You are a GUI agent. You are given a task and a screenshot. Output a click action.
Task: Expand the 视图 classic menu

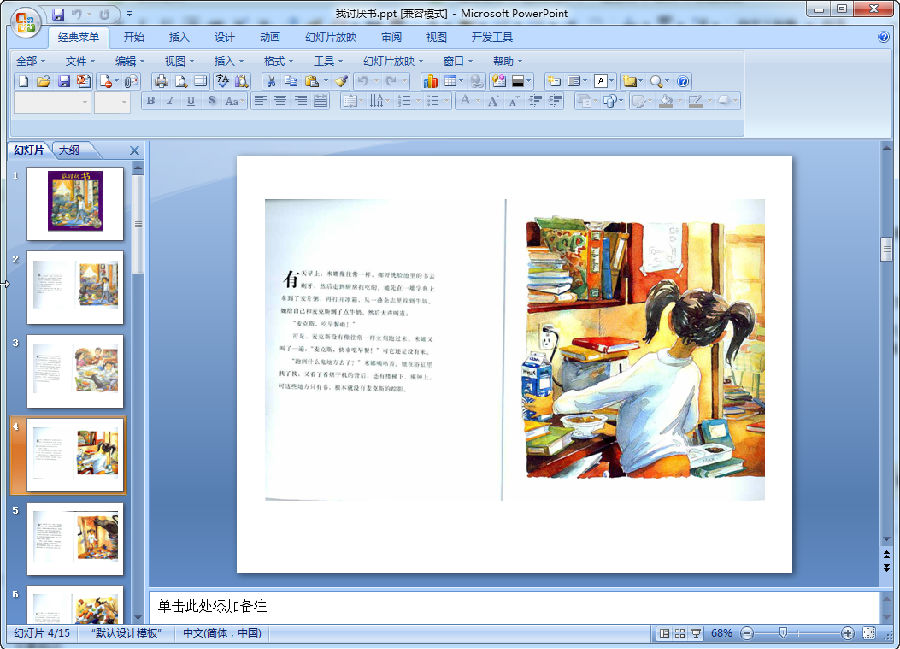click(179, 61)
